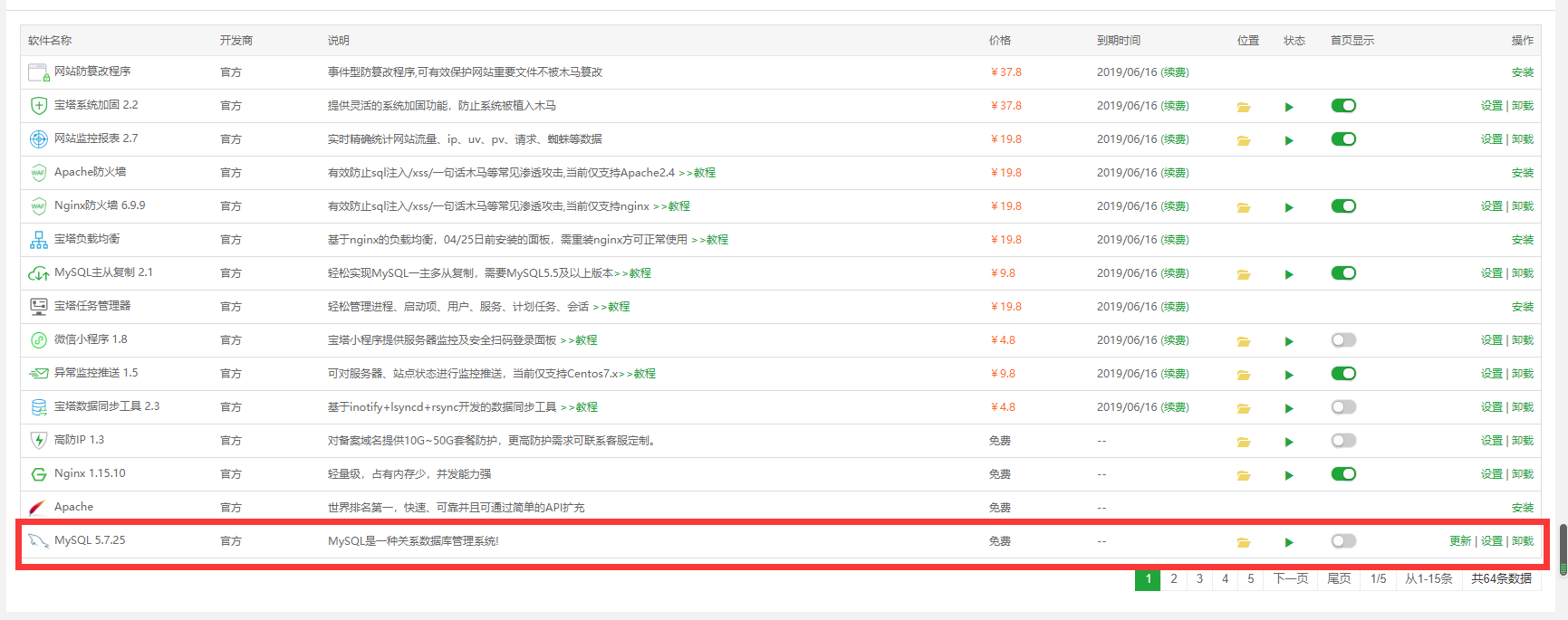Image resolution: width=1568 pixels, height=620 pixels.
Task: Go to page 4 of software list
Action: coord(1226,579)
